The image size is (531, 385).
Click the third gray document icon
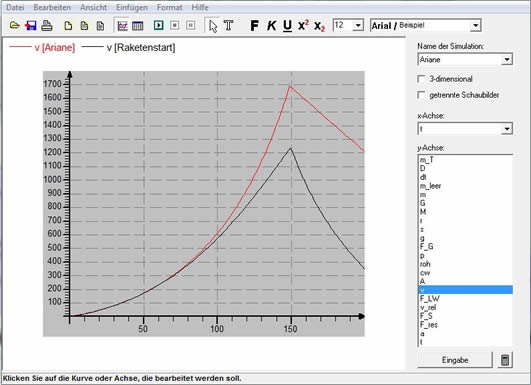pyautogui.click(x=100, y=26)
